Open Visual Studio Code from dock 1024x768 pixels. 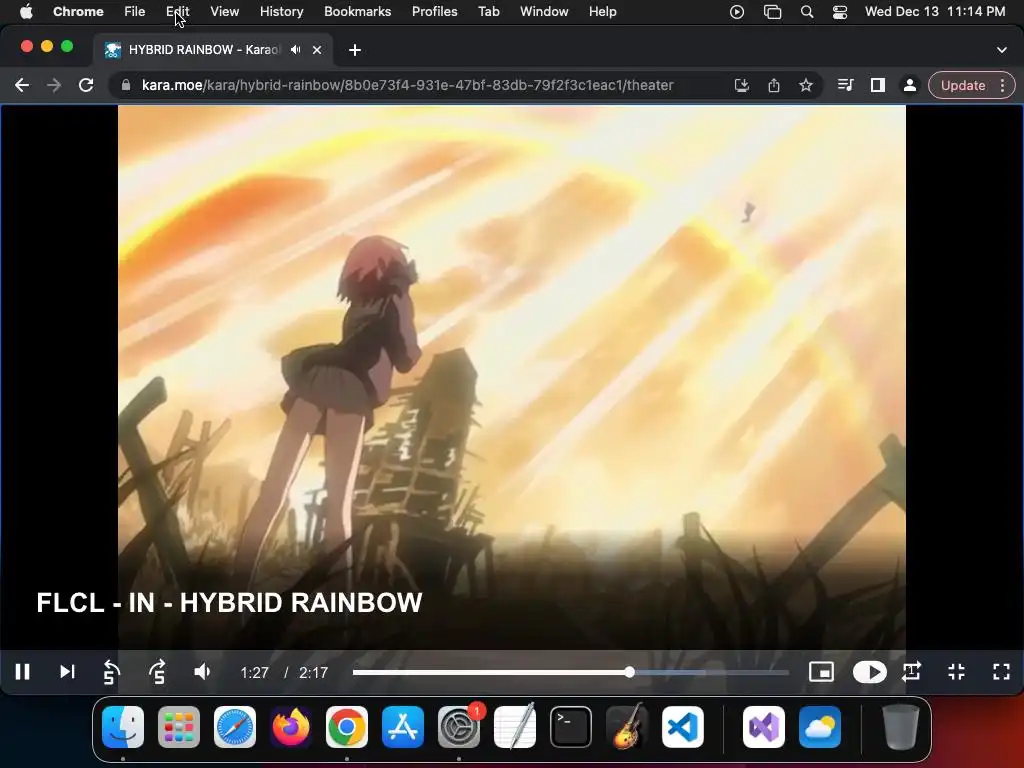682,727
